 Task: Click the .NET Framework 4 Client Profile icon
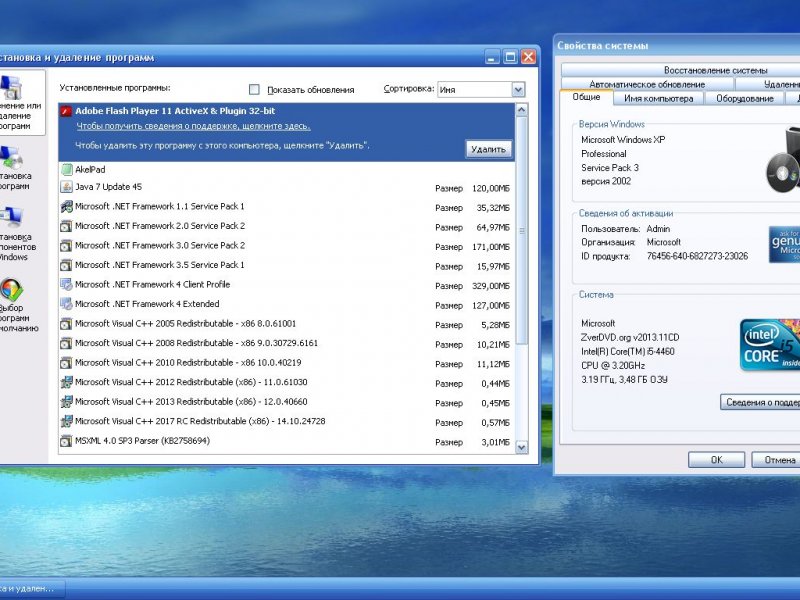point(66,284)
